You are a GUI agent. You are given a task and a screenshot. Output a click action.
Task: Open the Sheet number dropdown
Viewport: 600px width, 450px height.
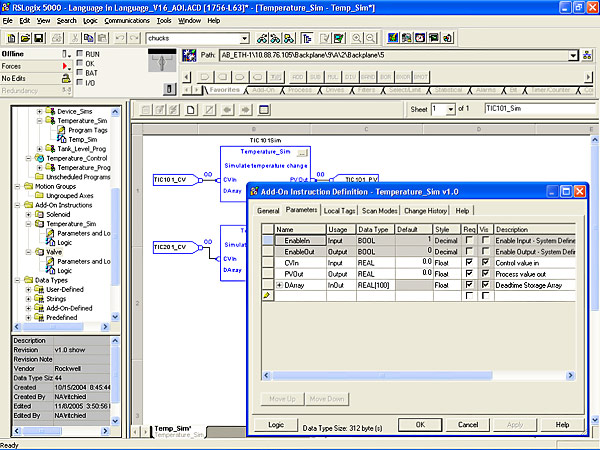[450, 109]
